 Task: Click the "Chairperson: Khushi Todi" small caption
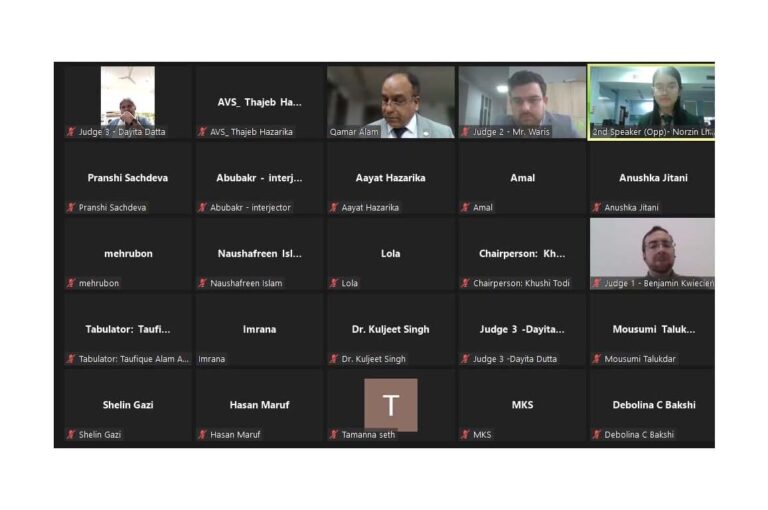[521, 283]
